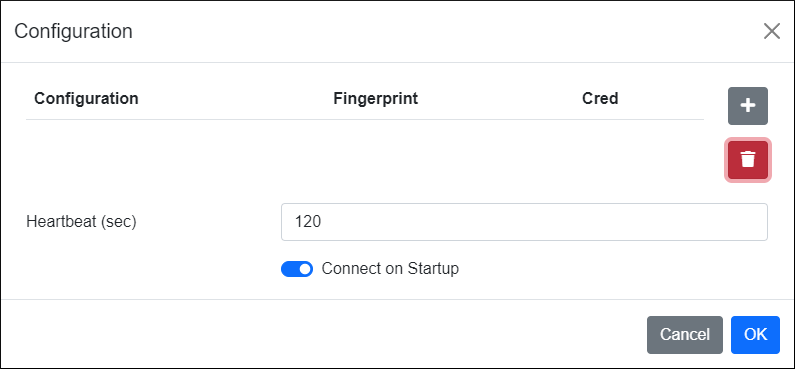Click the empty configuration table area
Image resolution: width=795 pixels, height=369 pixels.
[365, 157]
